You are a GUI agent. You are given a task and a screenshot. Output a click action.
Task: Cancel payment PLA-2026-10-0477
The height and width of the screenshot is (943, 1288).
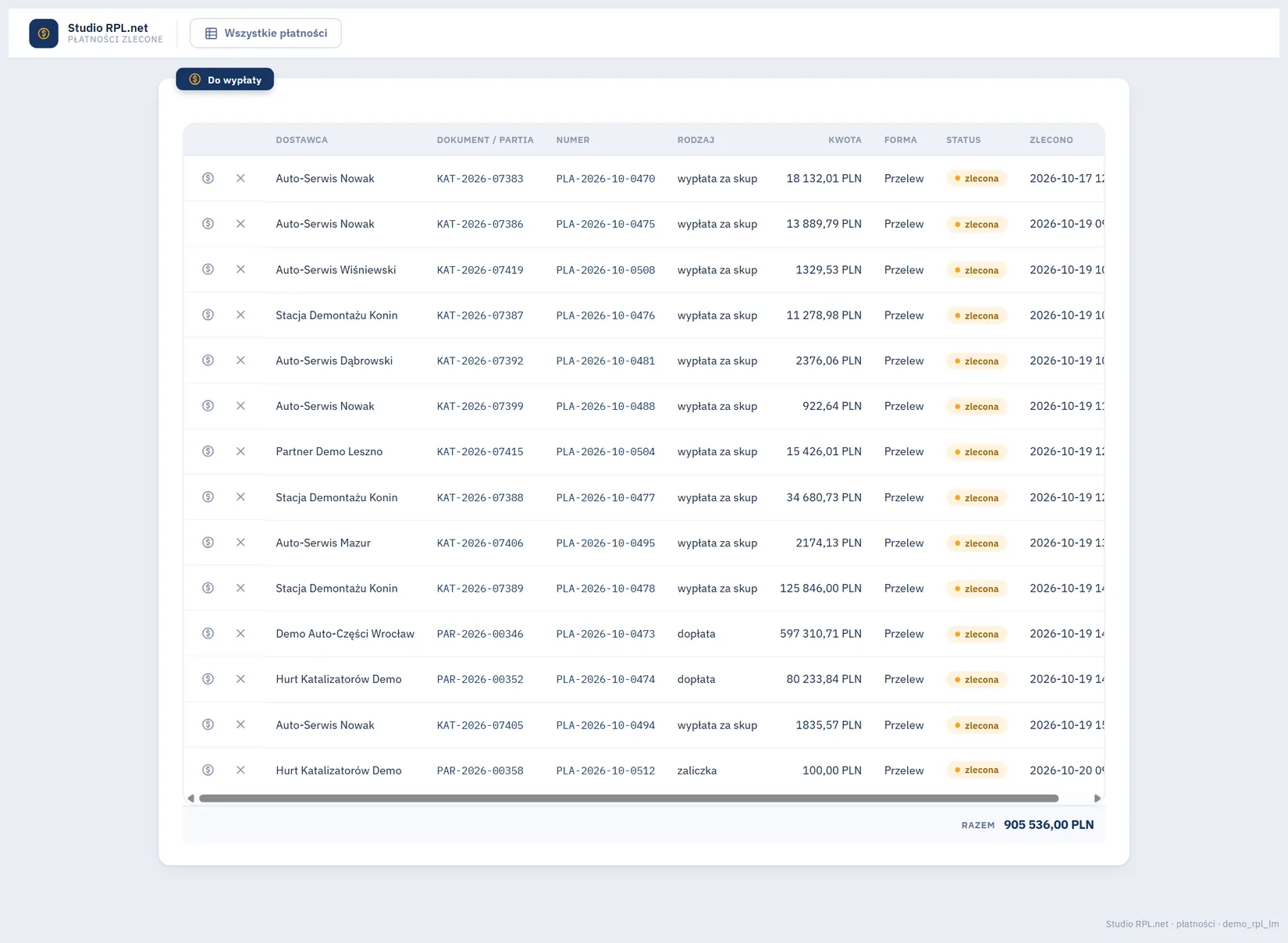pos(240,497)
